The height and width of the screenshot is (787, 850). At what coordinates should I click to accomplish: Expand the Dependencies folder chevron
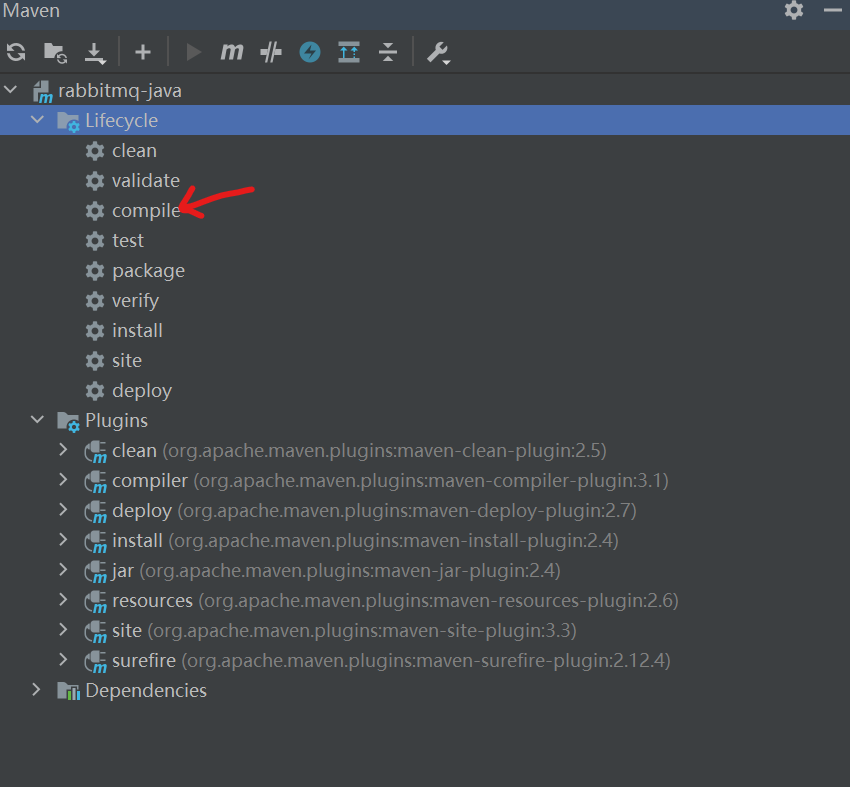36,689
